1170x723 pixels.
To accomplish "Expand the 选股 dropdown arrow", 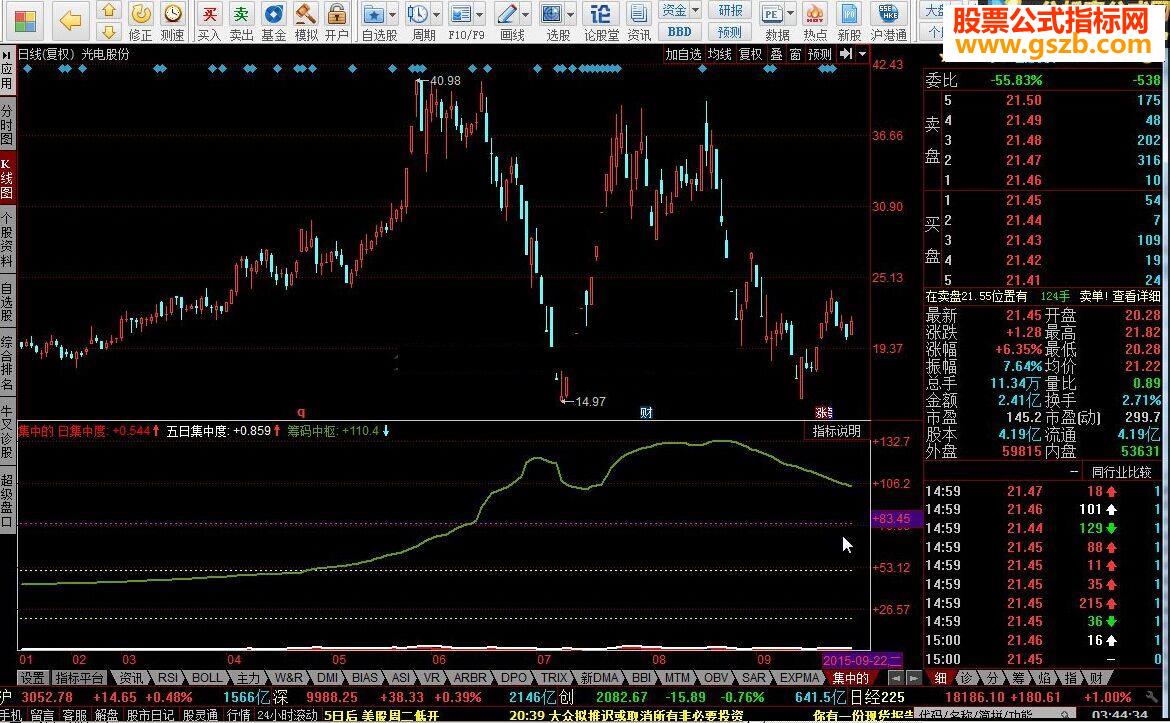I will click(x=571, y=15).
